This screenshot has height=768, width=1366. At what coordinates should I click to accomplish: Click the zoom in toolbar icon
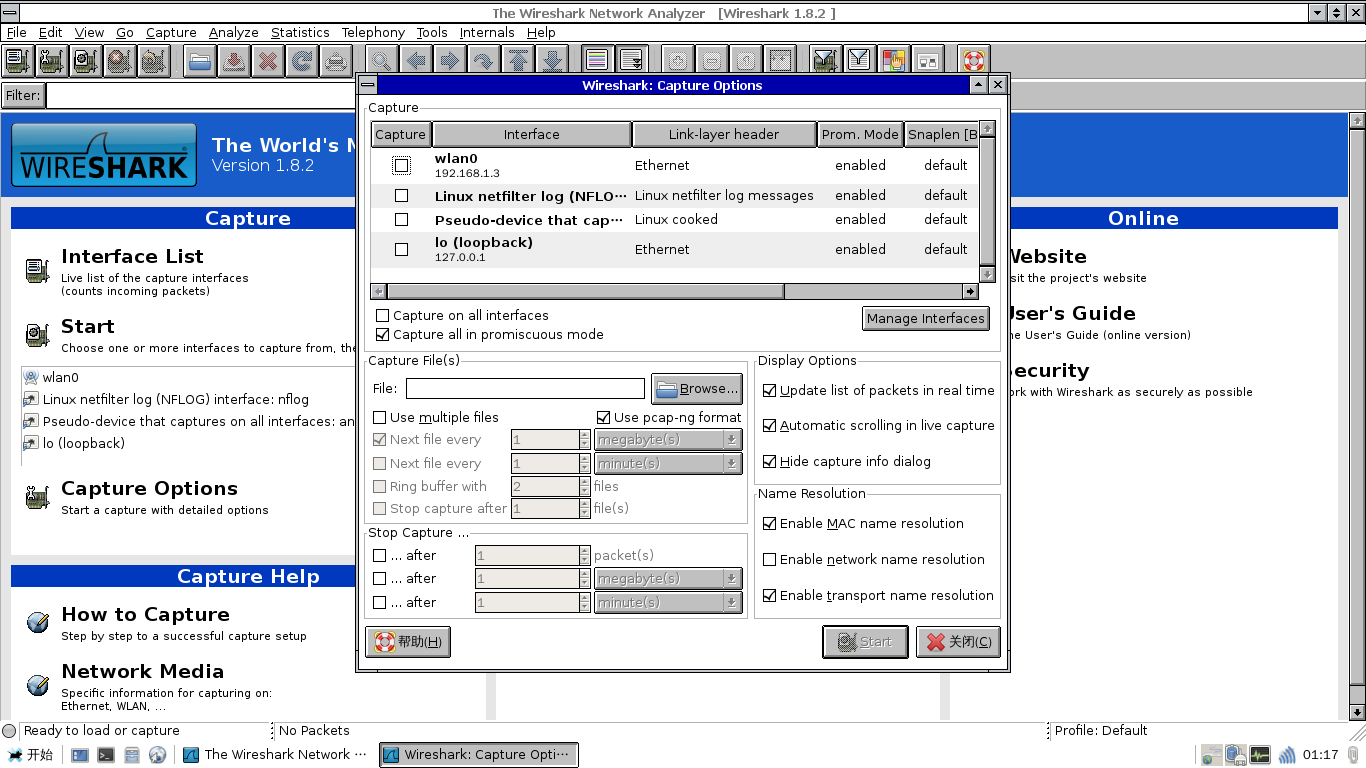click(x=678, y=61)
